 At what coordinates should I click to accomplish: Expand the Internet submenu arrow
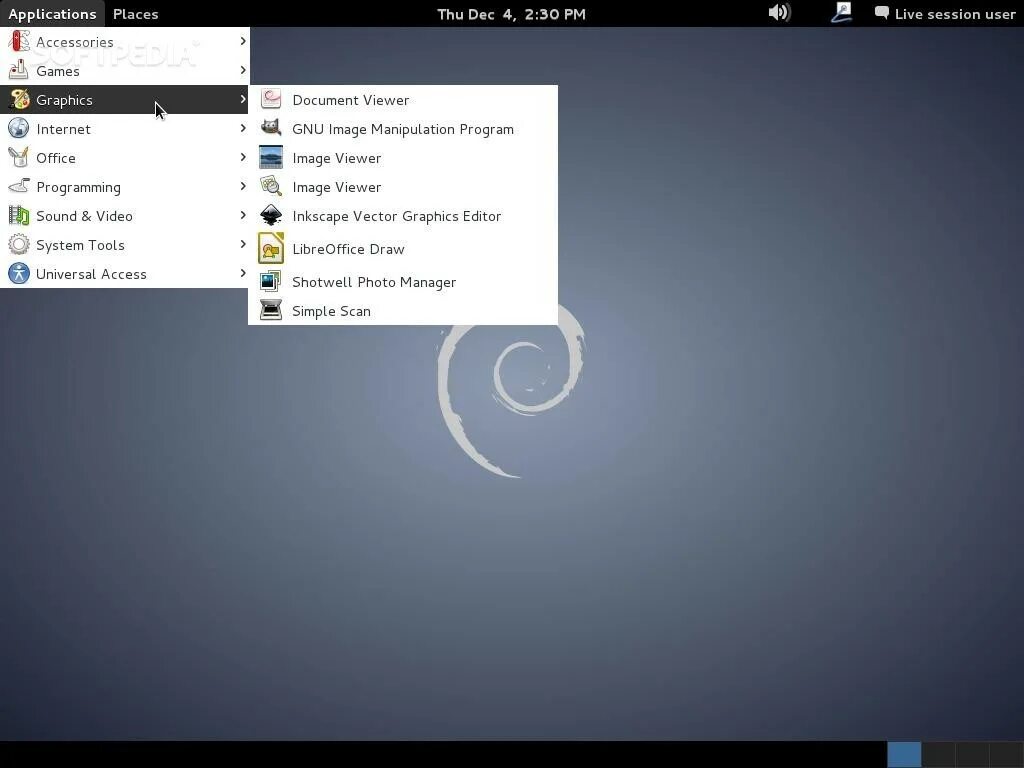pyautogui.click(x=243, y=128)
